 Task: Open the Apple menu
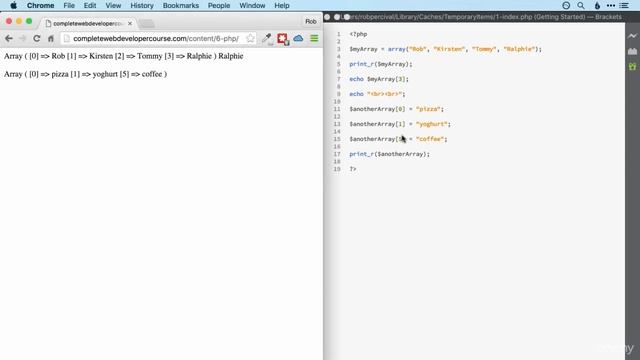click(x=13, y=5)
